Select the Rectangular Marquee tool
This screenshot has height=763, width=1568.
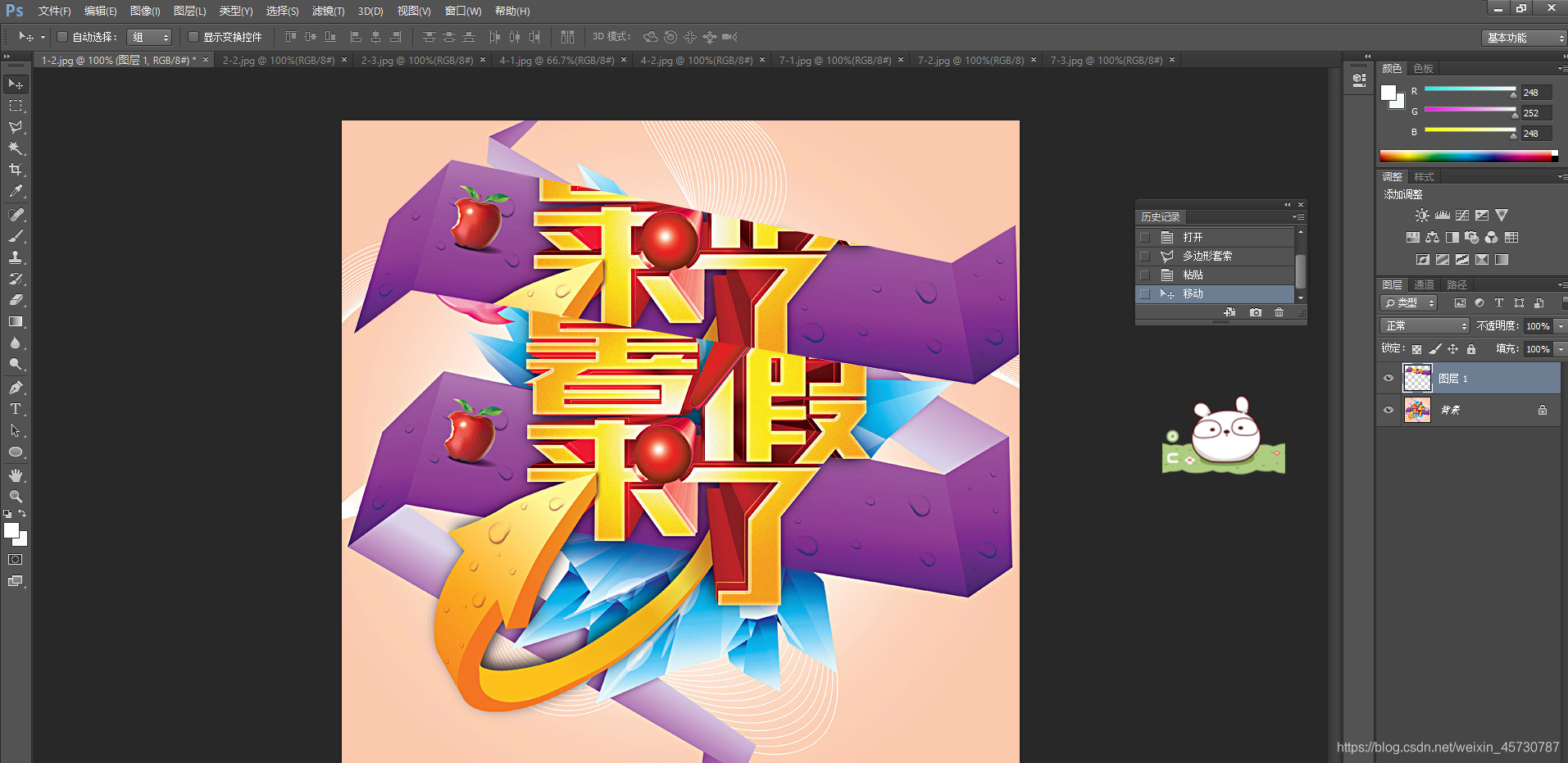click(x=16, y=106)
